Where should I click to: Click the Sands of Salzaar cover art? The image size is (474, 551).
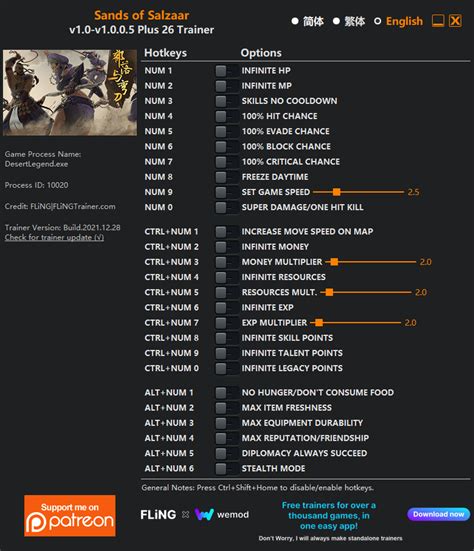point(70,92)
